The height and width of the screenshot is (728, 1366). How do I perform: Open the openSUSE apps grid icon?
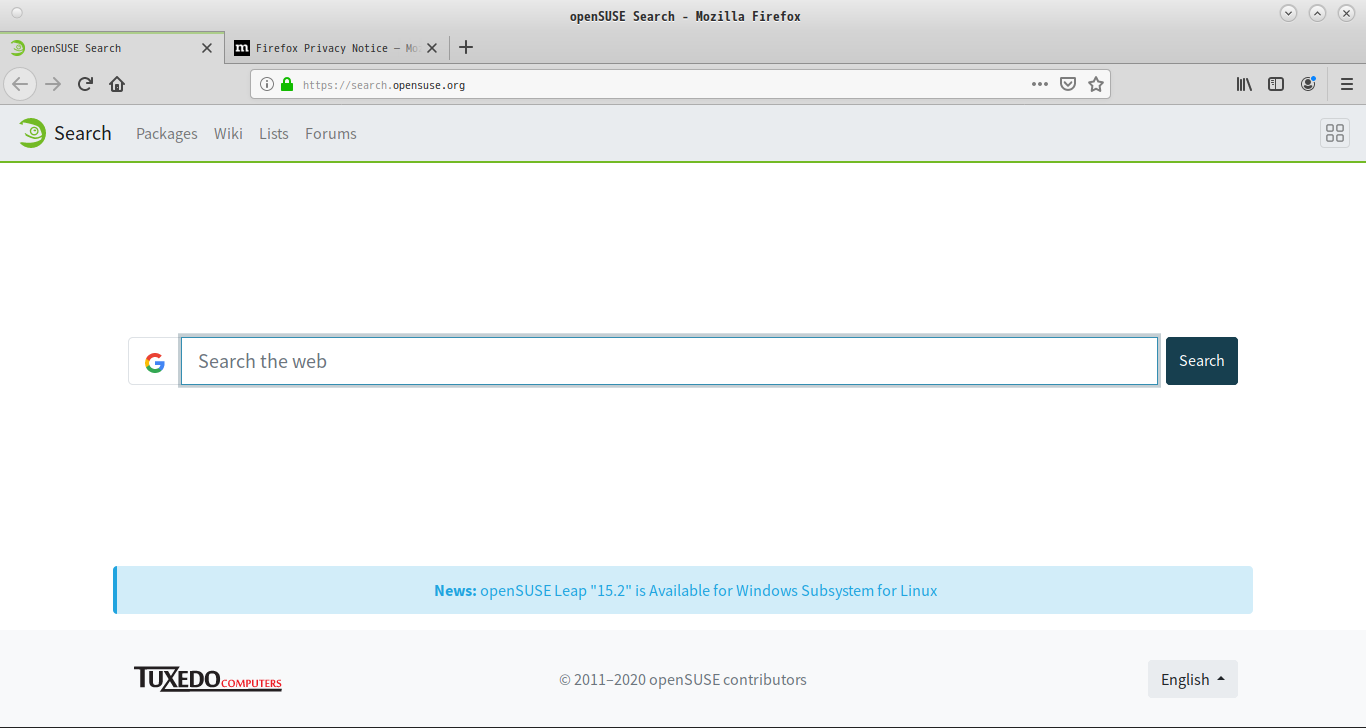1335,133
